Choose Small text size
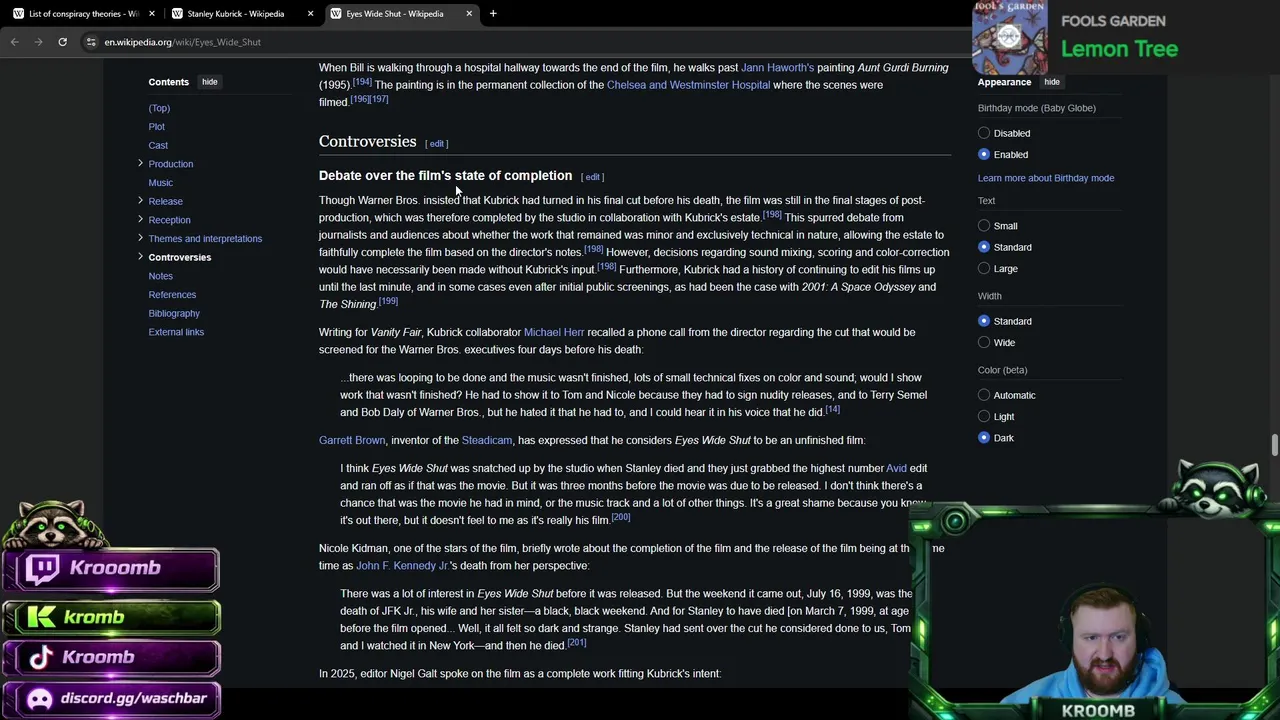The image size is (1280, 720). (x=984, y=226)
